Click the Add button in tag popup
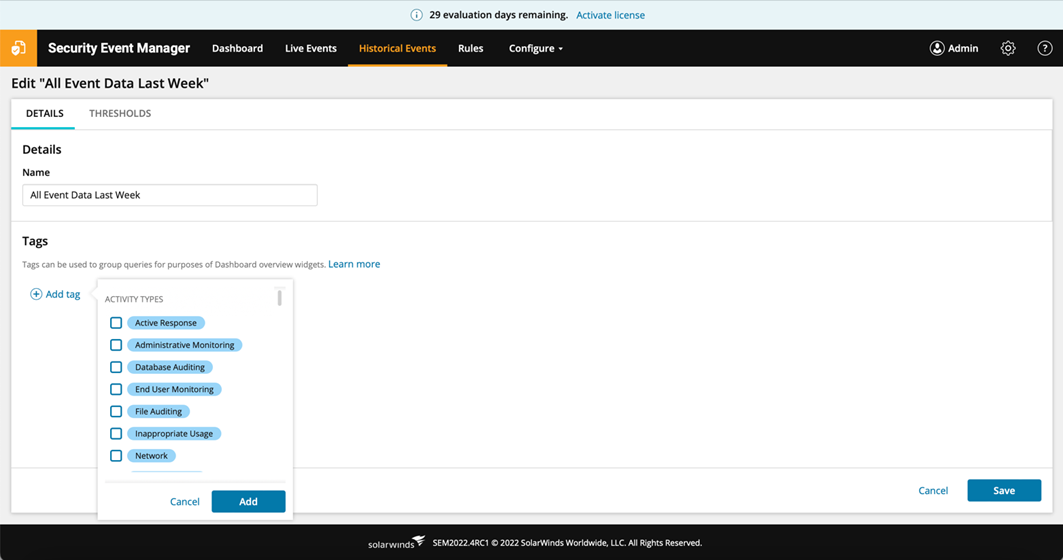The height and width of the screenshot is (560, 1063). click(248, 502)
